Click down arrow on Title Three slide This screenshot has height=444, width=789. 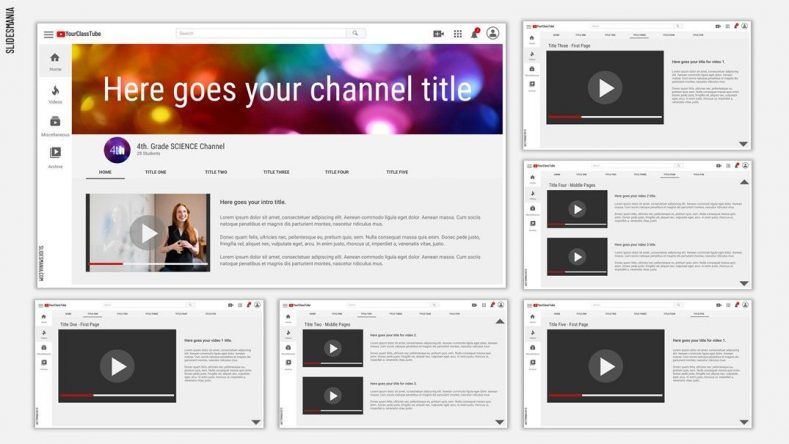(x=743, y=144)
